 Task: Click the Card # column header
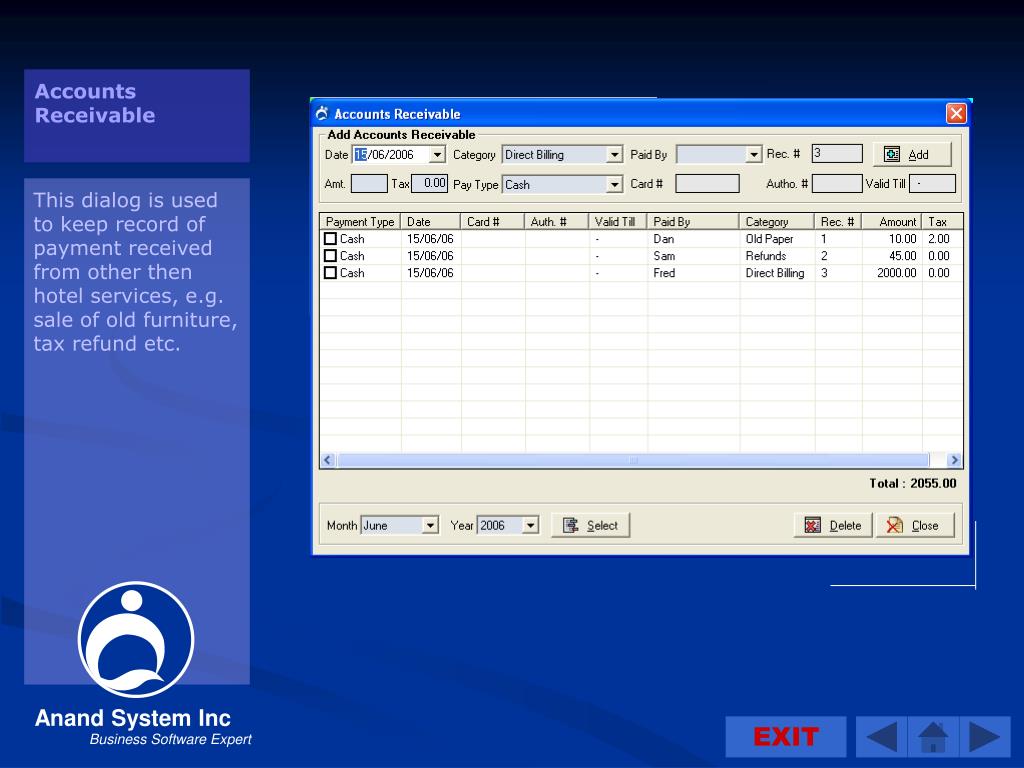tap(492, 221)
